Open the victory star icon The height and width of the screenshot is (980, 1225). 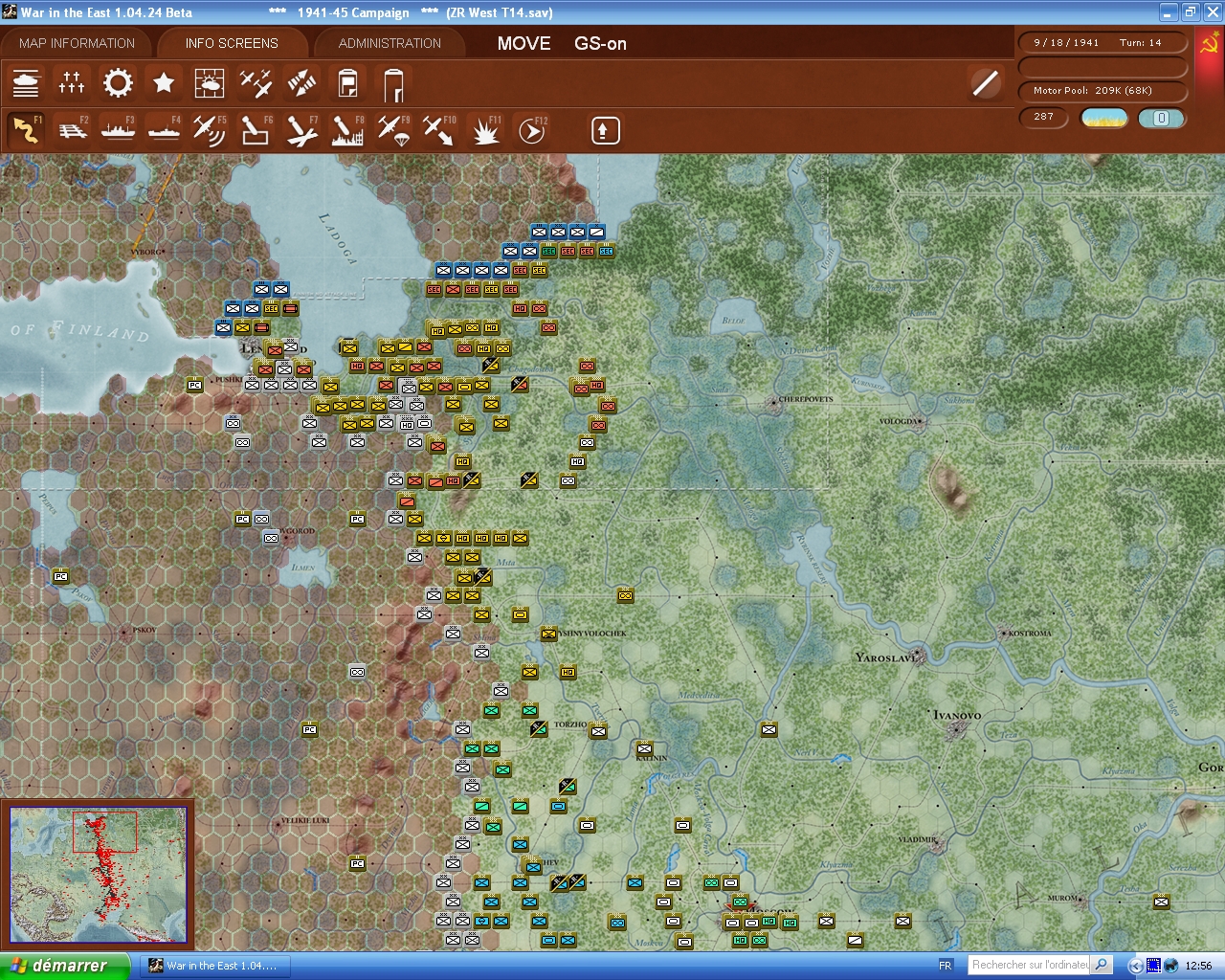(164, 83)
